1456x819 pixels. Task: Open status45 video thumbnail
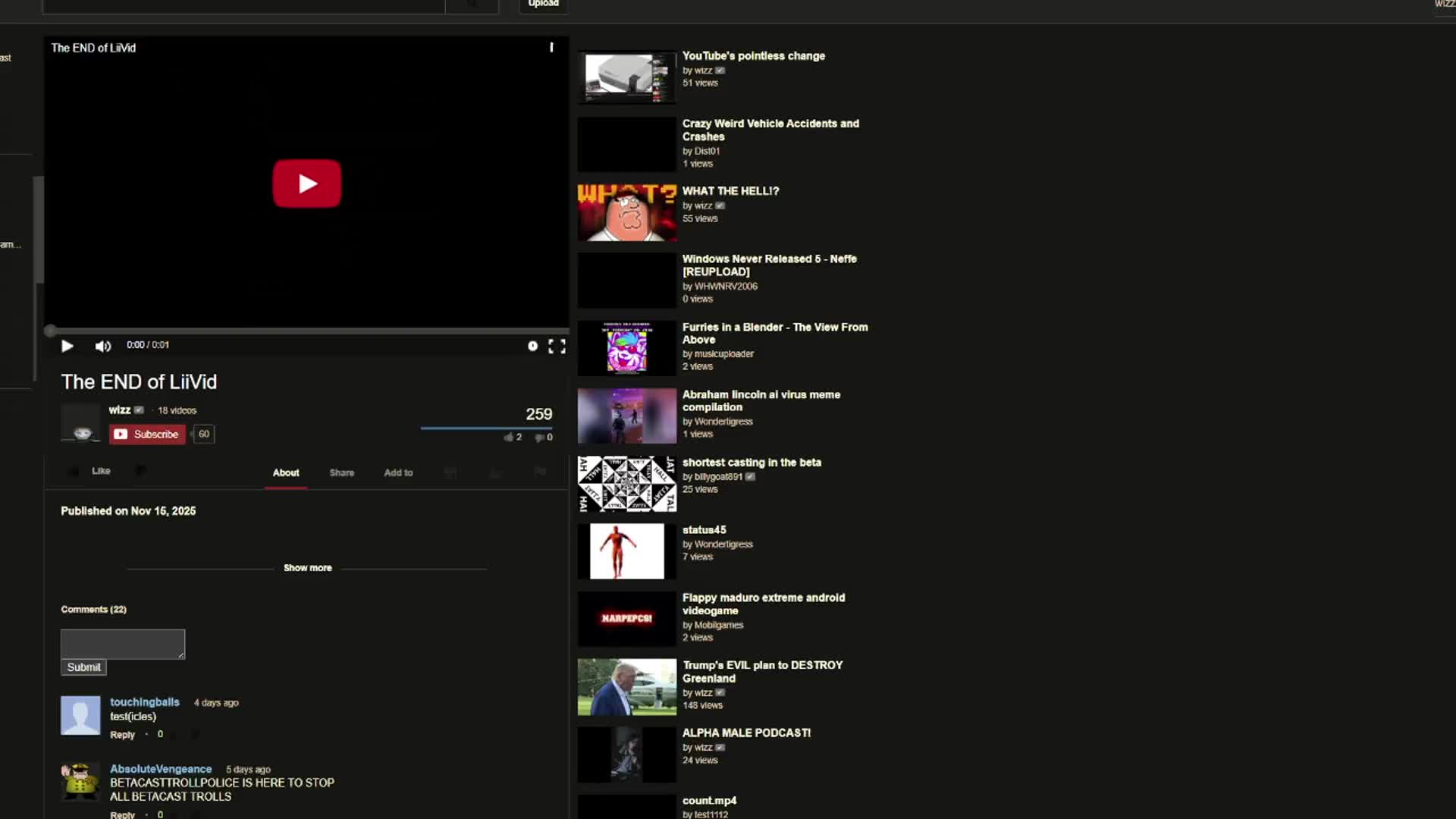tap(626, 551)
